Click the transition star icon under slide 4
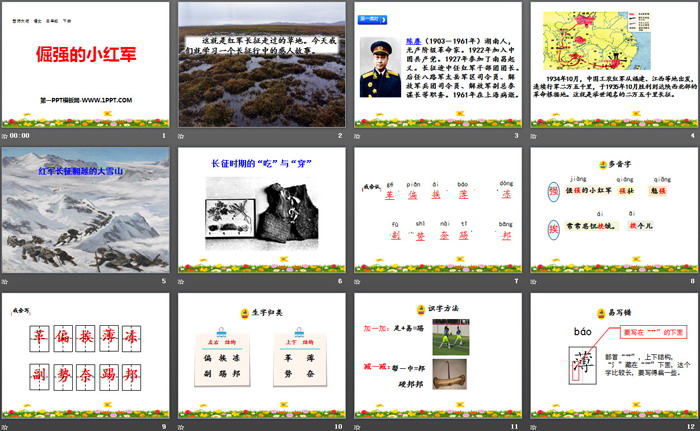Screen dimensions: 700x431 533,136
